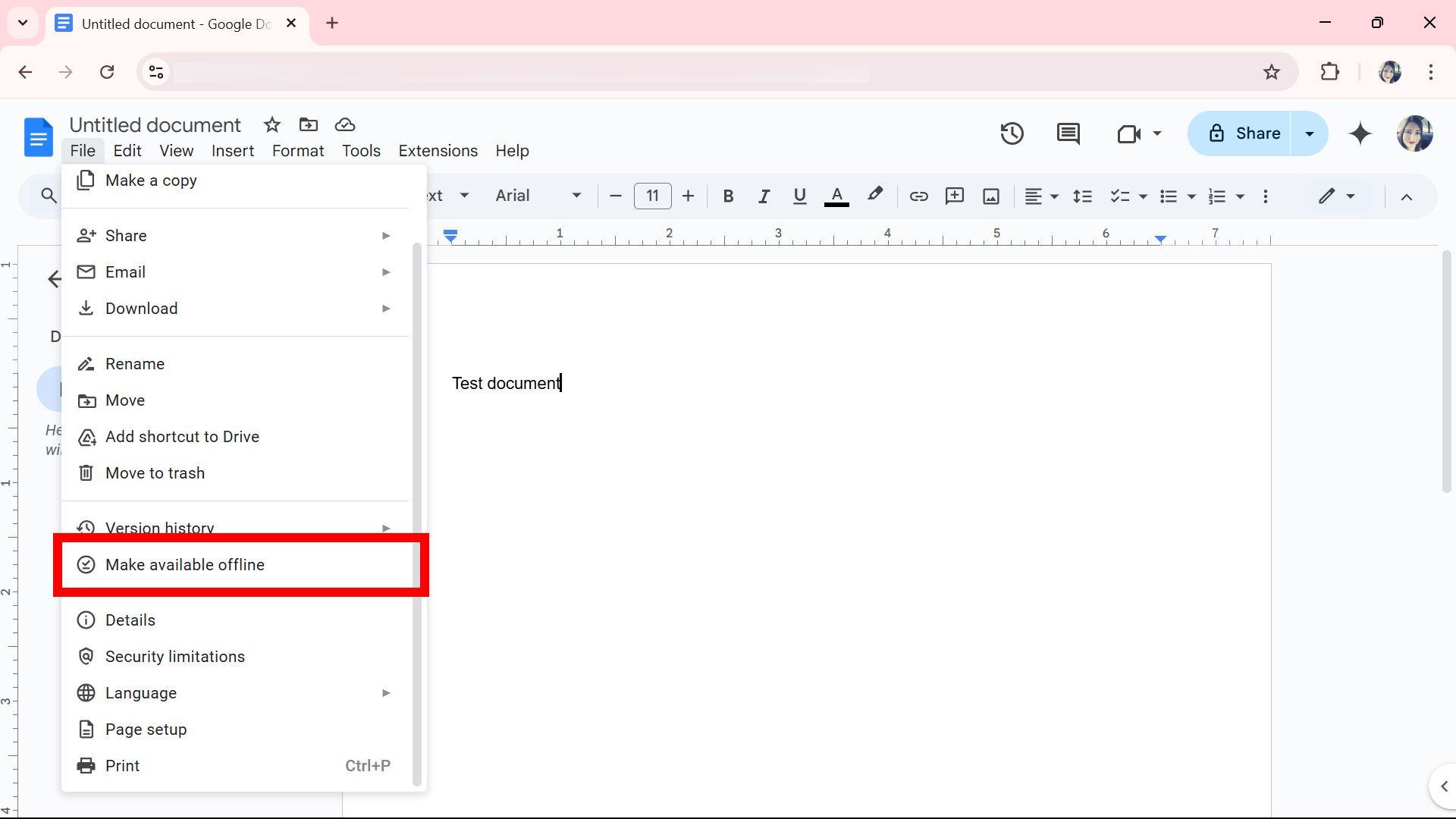Click the document title input field
Image resolution: width=1456 pixels, height=819 pixels.
click(x=155, y=124)
